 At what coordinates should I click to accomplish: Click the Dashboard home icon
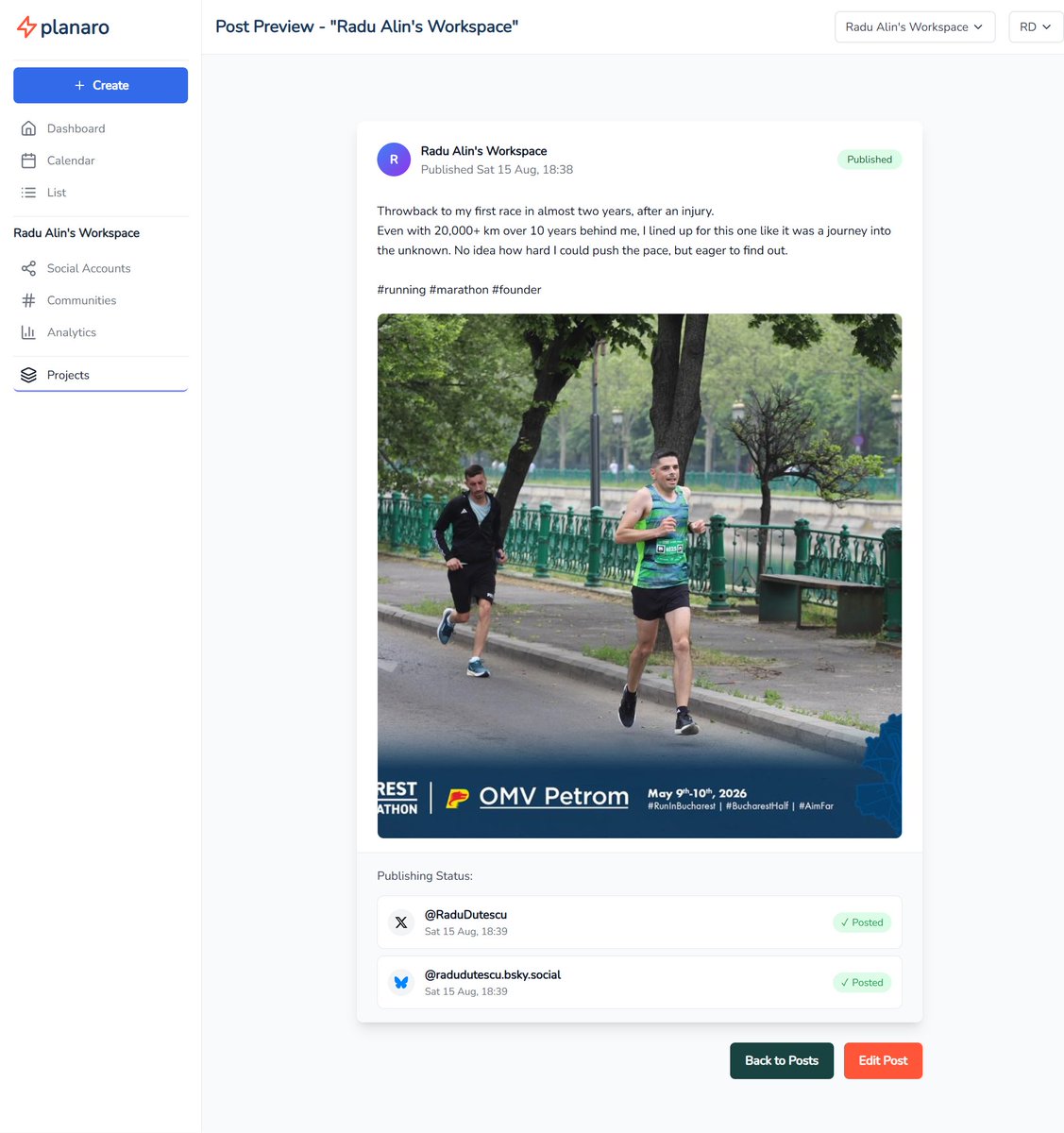(x=28, y=128)
